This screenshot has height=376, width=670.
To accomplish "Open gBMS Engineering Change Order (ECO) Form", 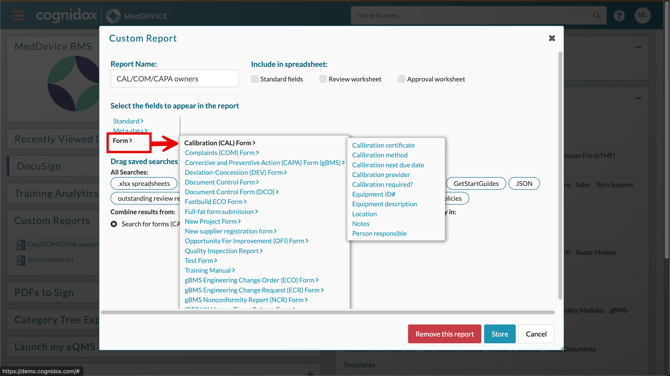I will click(251, 280).
